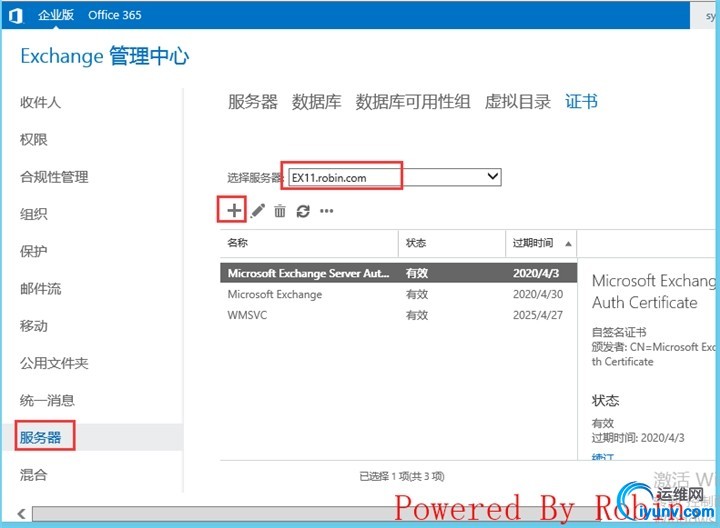Click the 状态 column header

tap(452, 243)
